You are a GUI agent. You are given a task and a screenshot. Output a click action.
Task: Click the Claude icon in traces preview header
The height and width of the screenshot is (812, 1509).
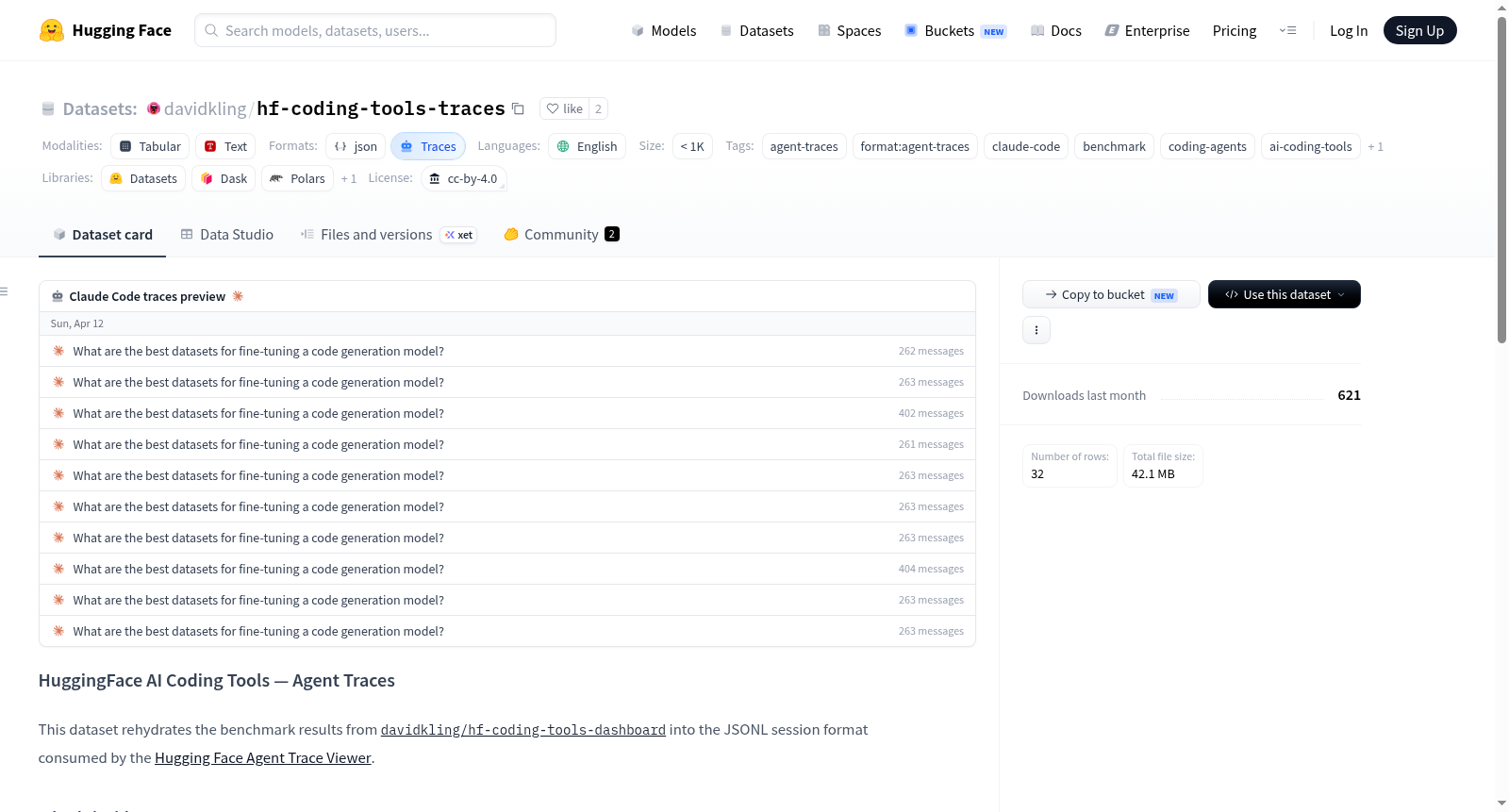pyautogui.click(x=238, y=296)
